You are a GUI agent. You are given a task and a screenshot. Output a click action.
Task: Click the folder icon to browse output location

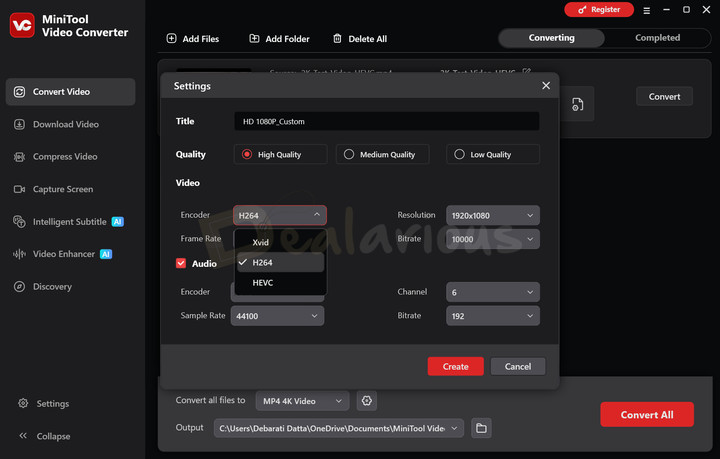(481, 428)
